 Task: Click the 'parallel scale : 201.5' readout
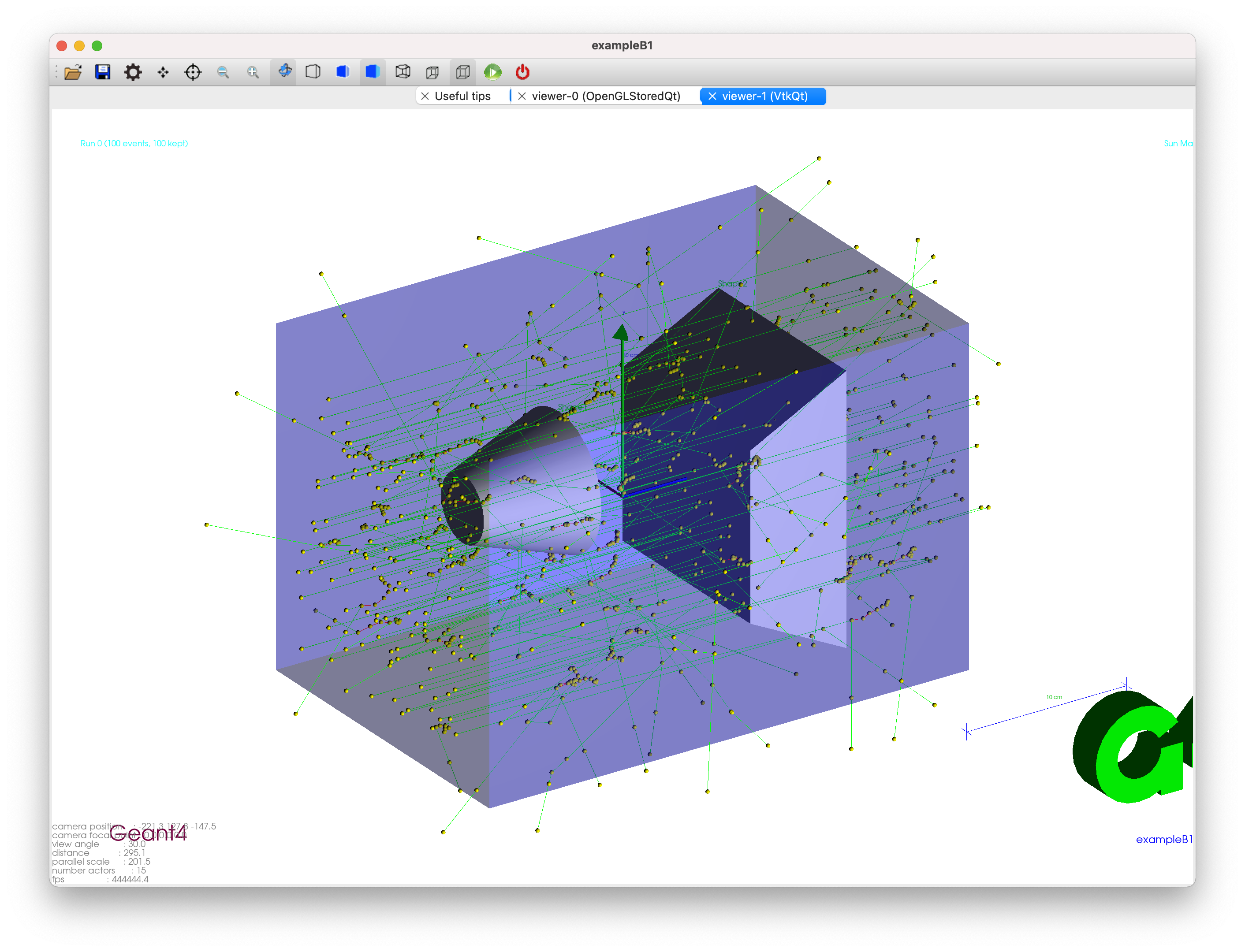click(x=101, y=862)
